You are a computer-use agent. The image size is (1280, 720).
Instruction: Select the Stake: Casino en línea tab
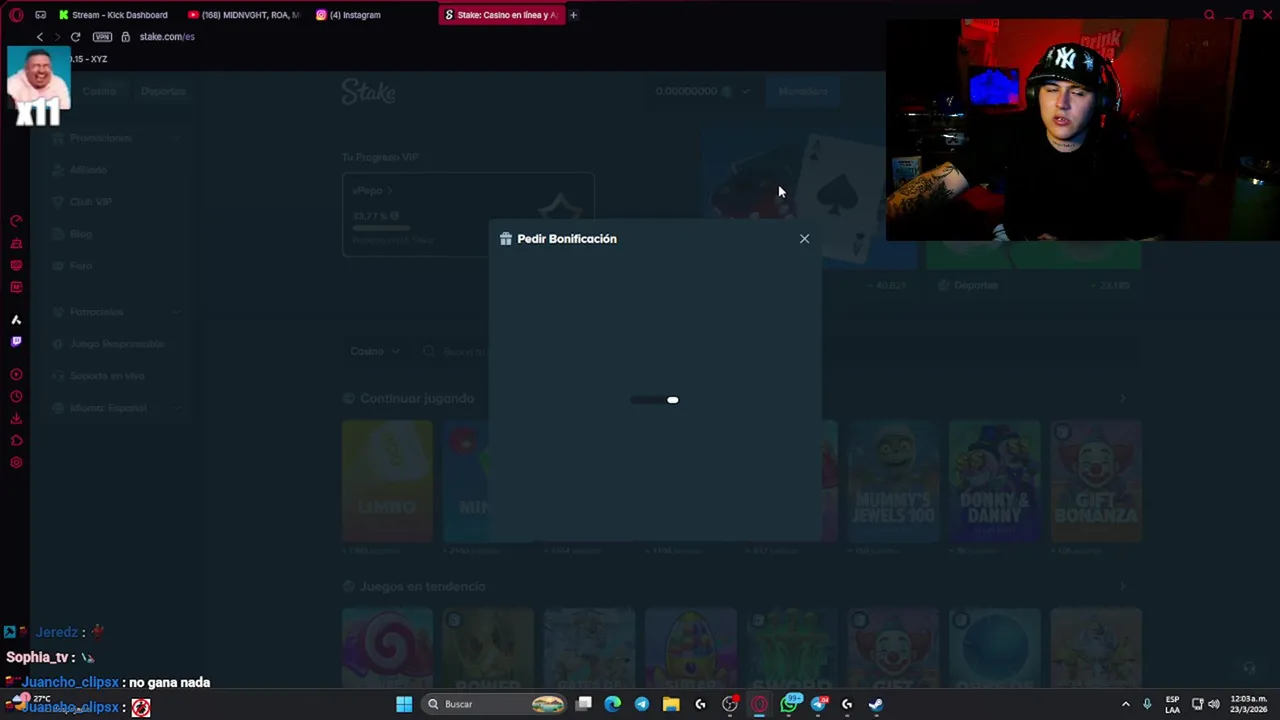tap(502, 15)
